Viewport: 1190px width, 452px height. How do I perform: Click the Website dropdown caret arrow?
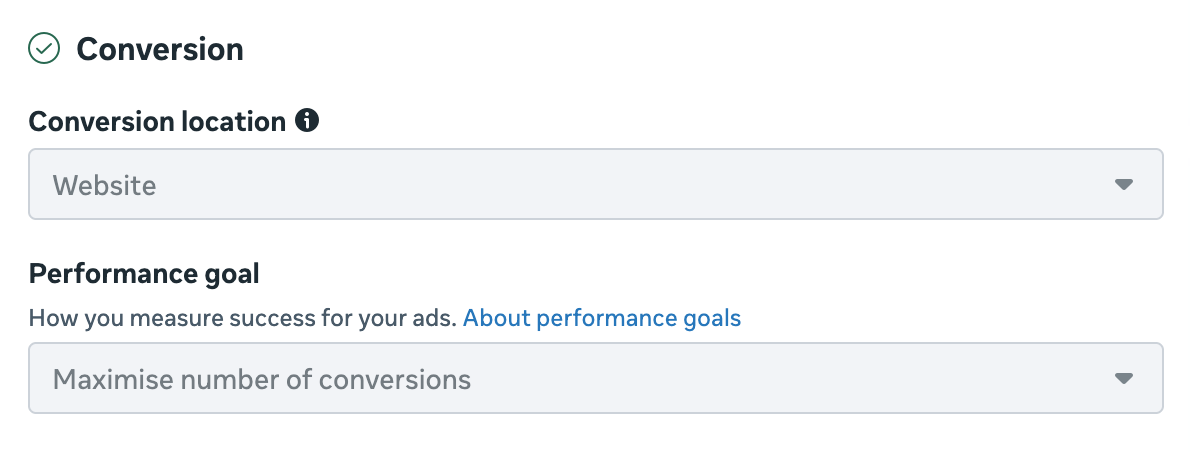(x=1123, y=185)
